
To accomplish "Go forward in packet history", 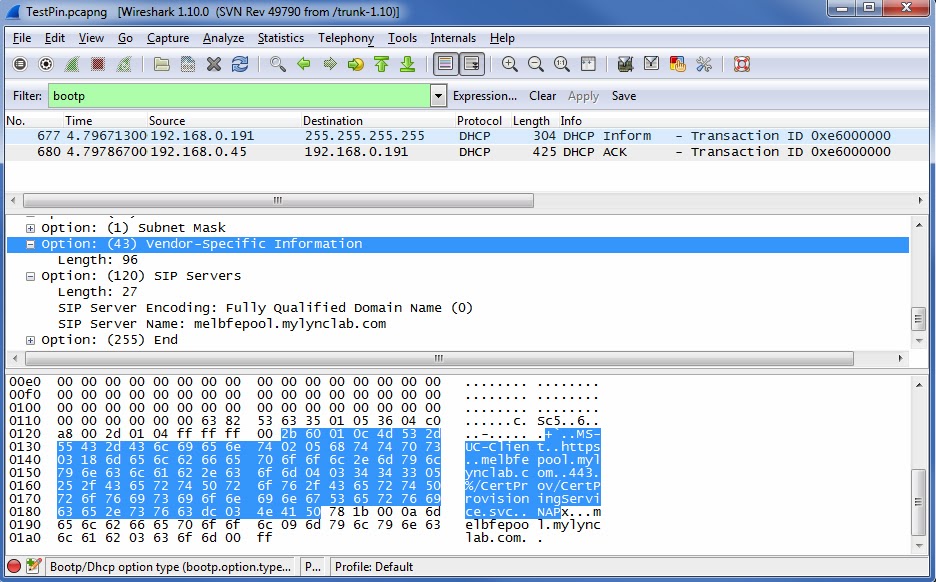I will coord(330,64).
